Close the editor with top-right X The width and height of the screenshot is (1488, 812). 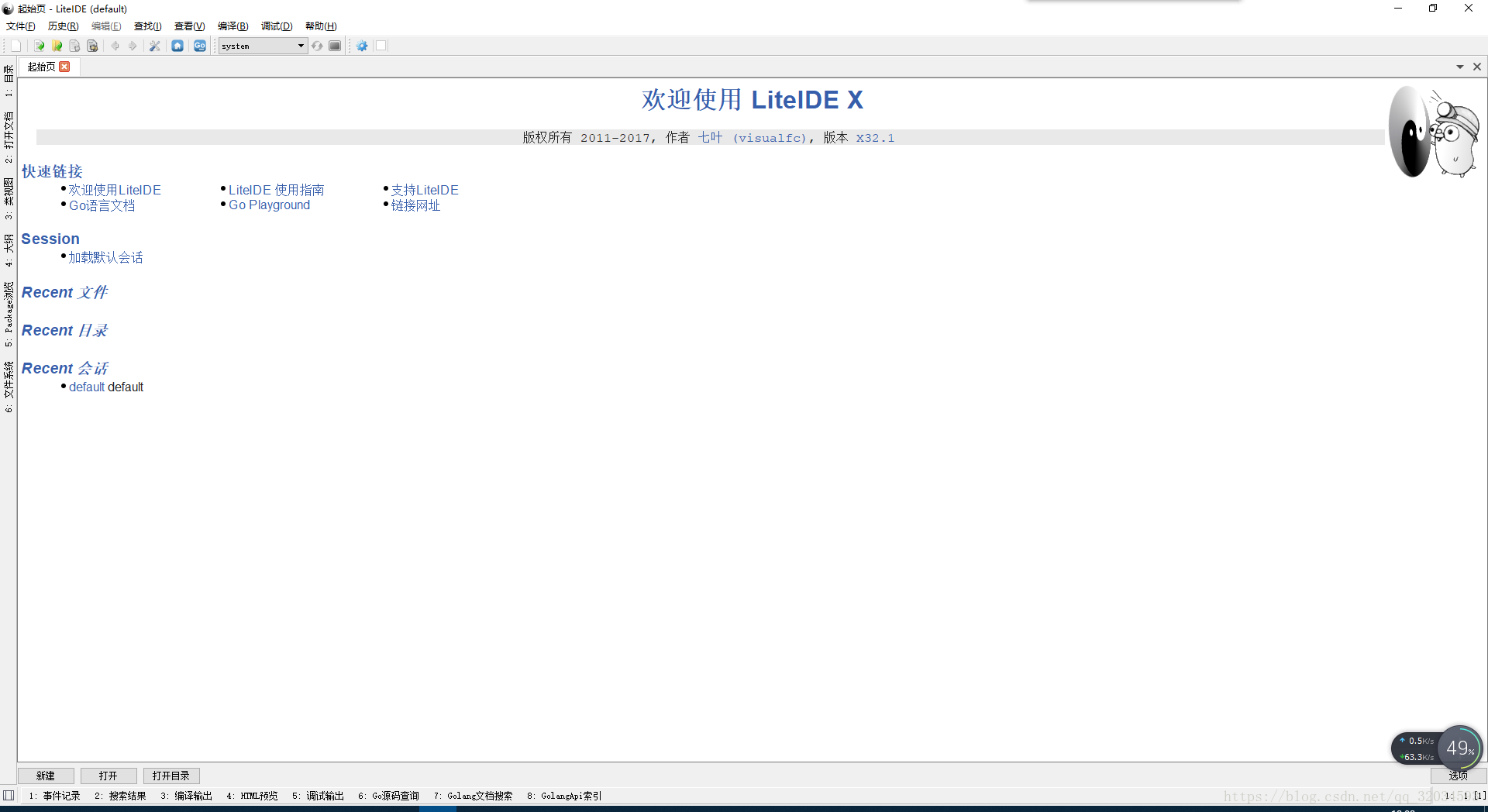(1477, 67)
